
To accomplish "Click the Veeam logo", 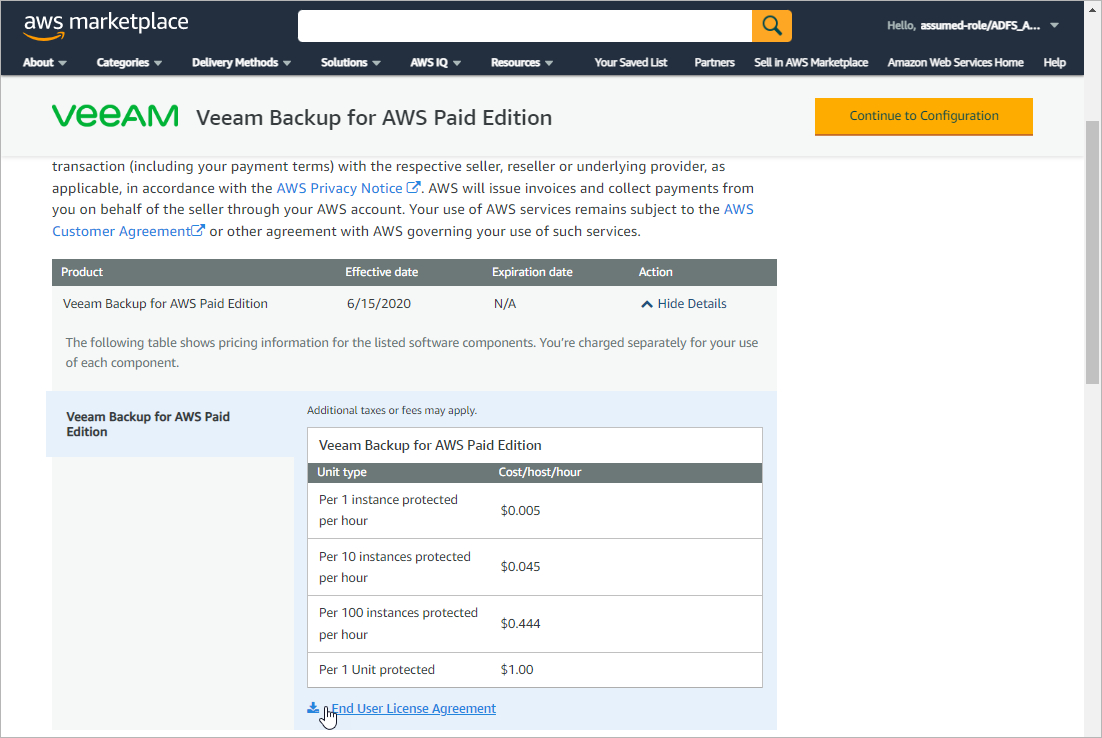I will point(115,116).
